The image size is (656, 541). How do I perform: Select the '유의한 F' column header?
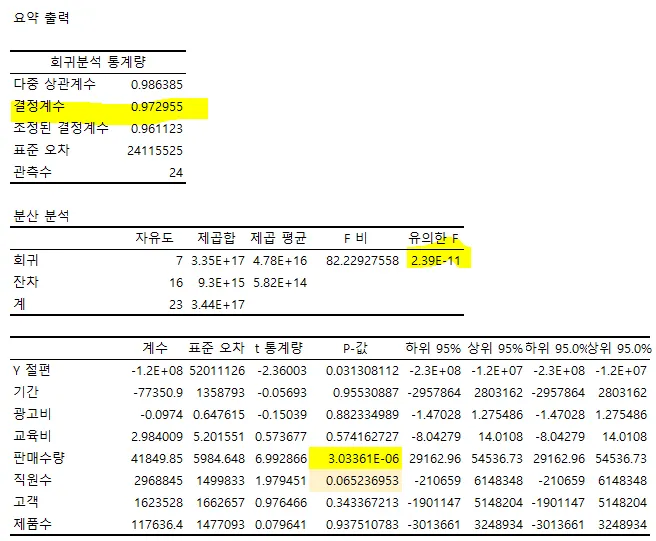[433, 238]
